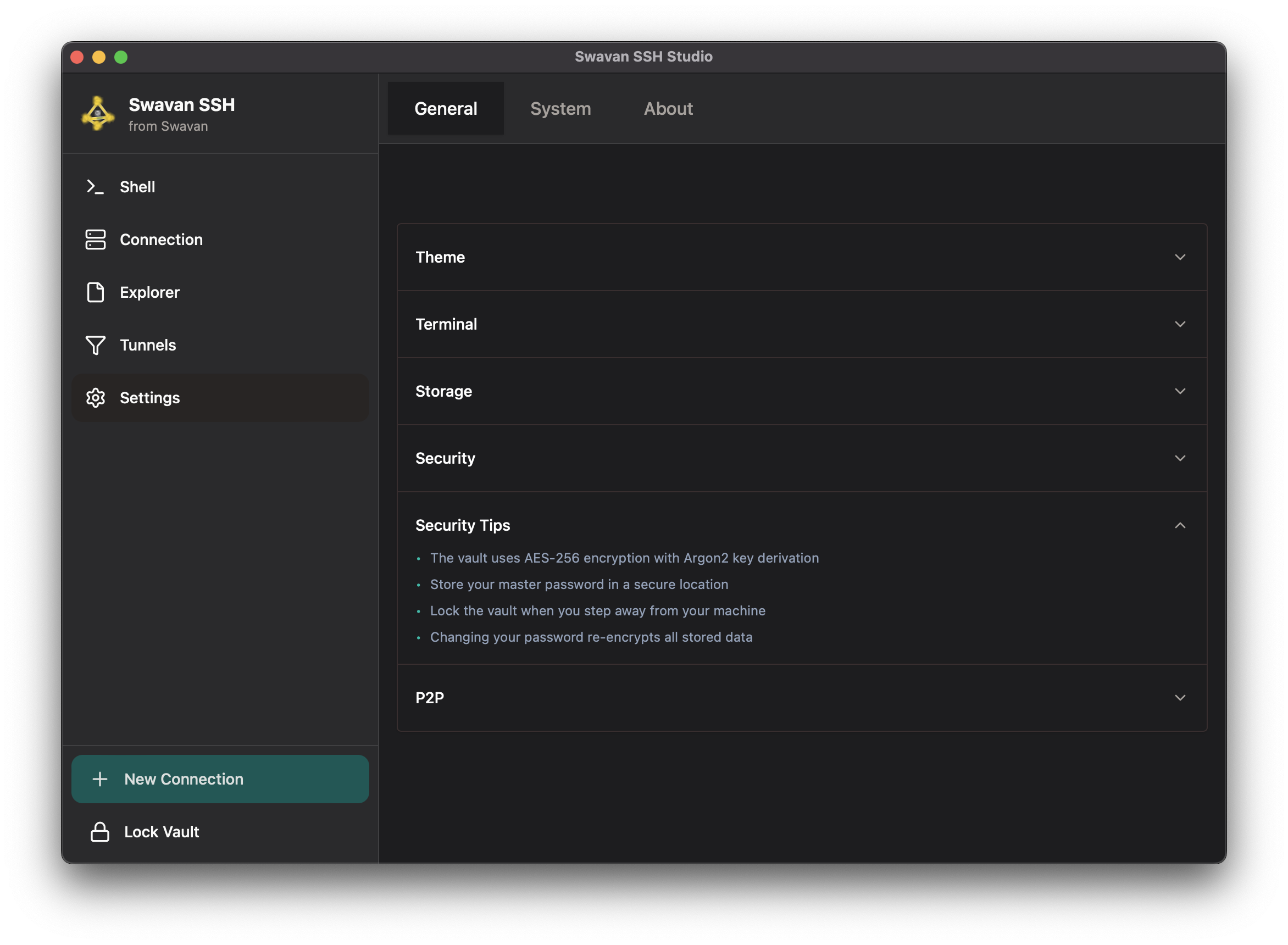Click the Settings gear icon
Screen dimensions: 1288x945
coord(96,398)
